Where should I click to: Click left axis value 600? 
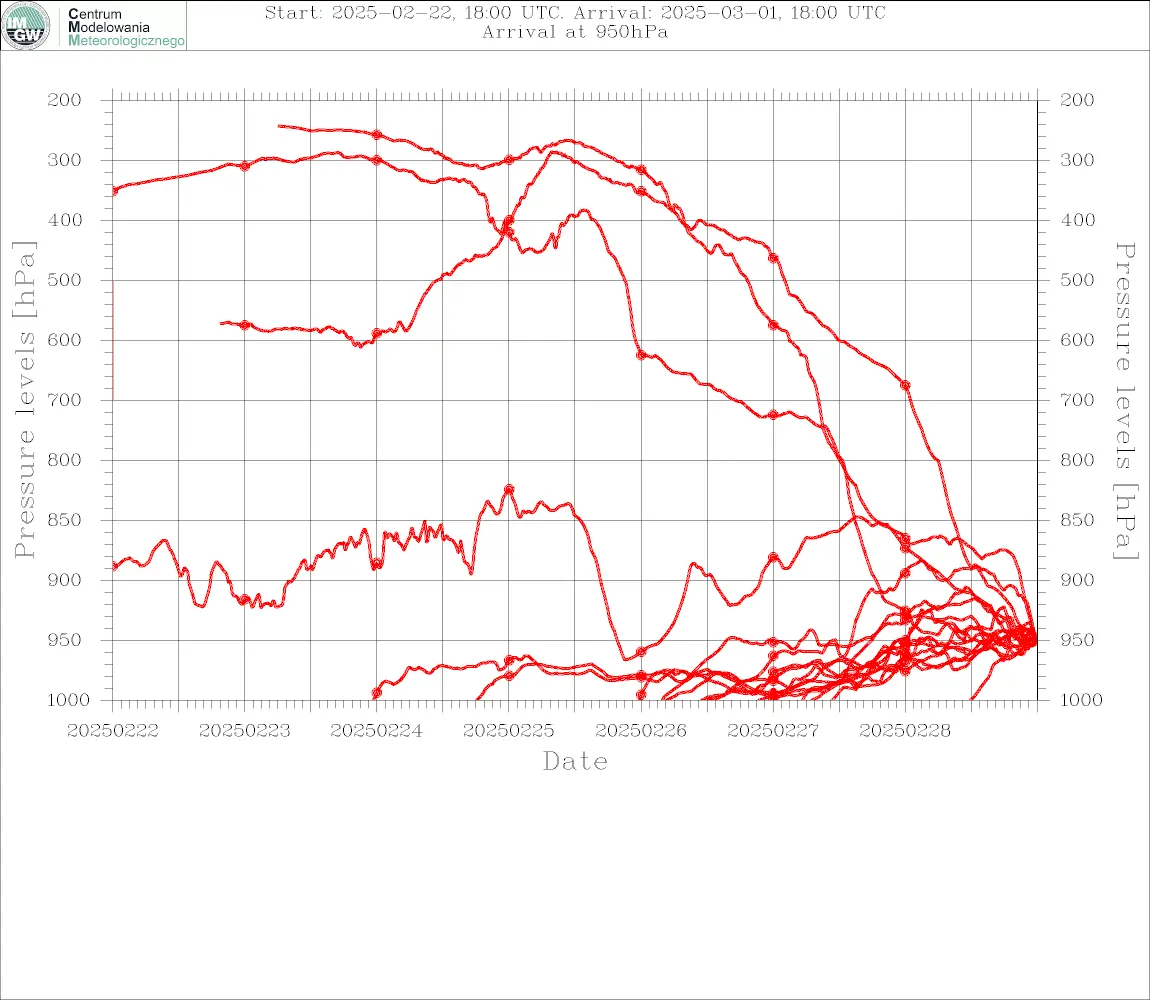pyautogui.click(x=65, y=340)
